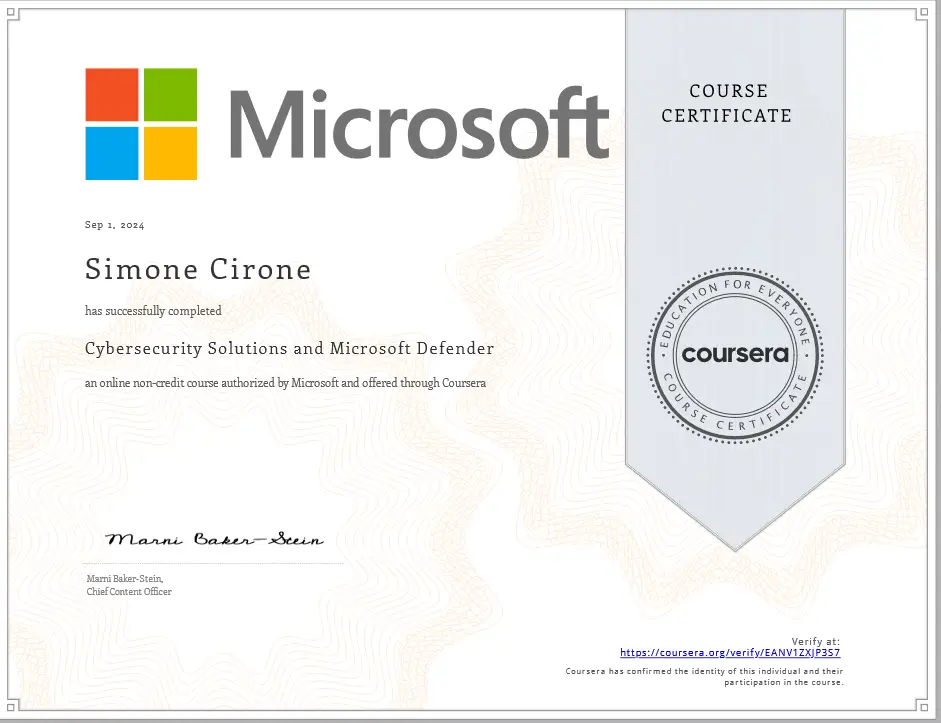The height and width of the screenshot is (723, 941).
Task: Select the course title Cybersecurity Solutions and Microsoft Defender
Action: pyautogui.click(x=289, y=349)
